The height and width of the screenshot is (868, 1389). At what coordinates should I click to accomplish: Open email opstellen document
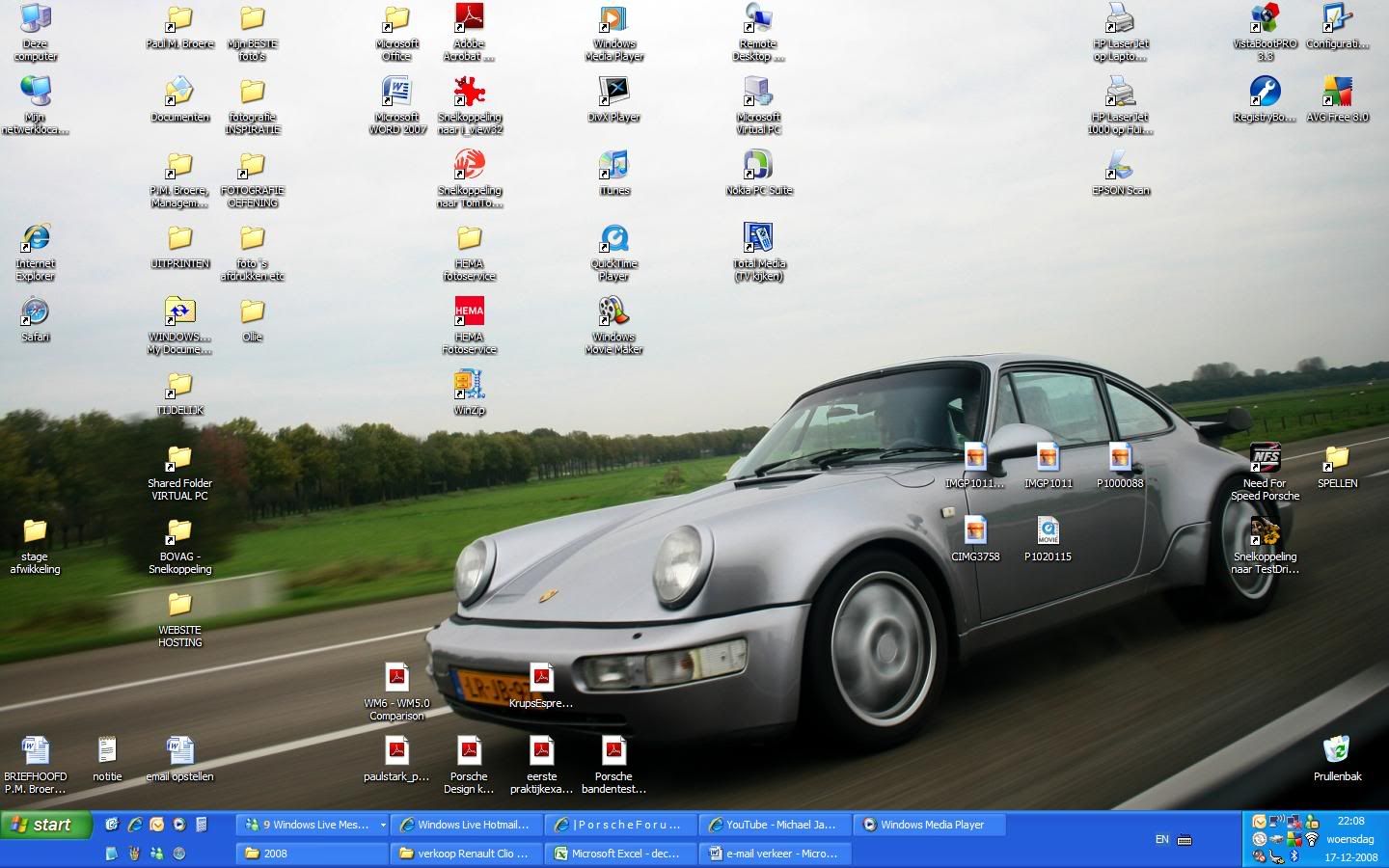pyautogui.click(x=179, y=759)
